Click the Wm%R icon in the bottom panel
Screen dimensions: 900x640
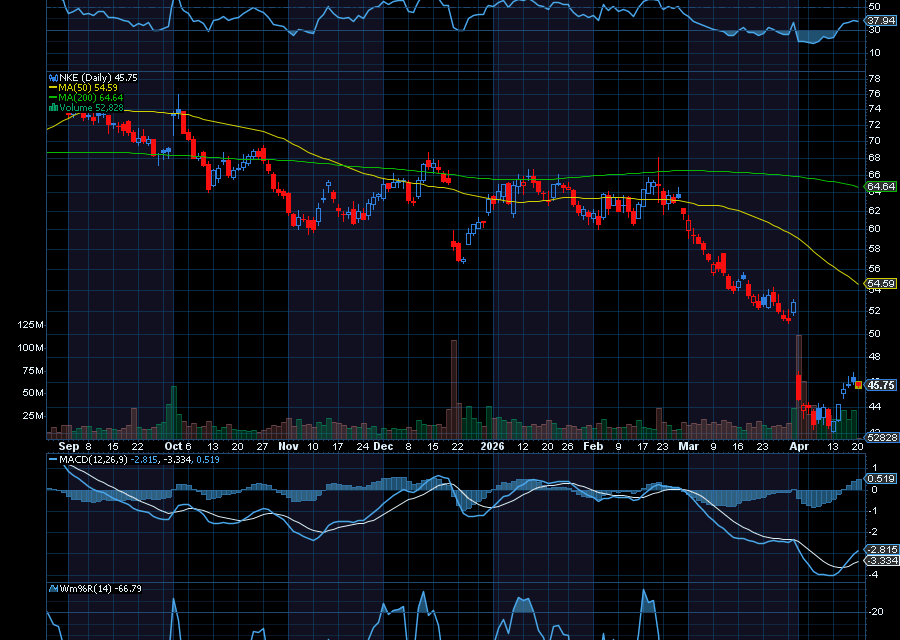point(53,590)
